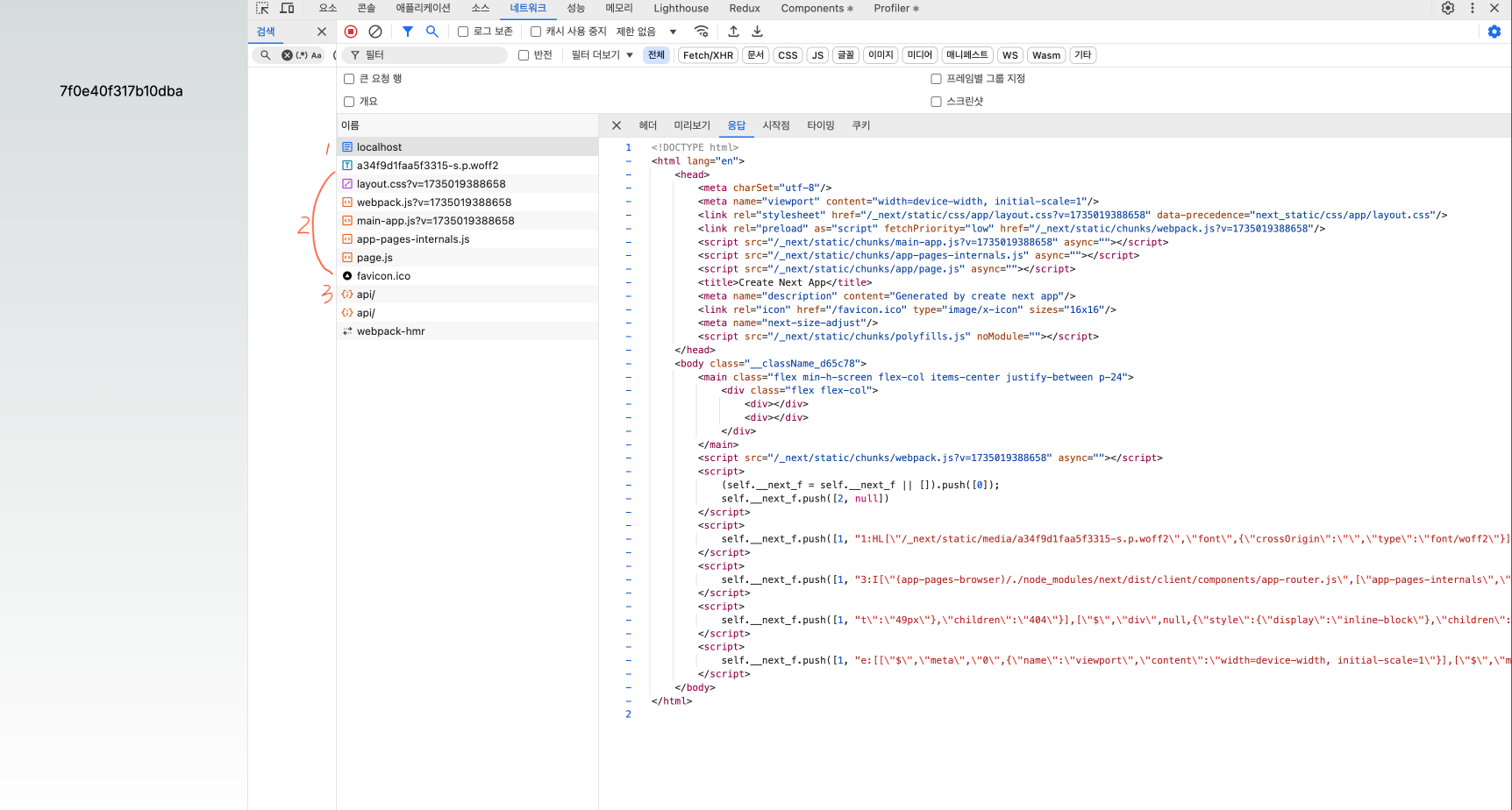
Task: Enable 캐시 사용 중지 disable cache checkbox
Action: coord(536,32)
